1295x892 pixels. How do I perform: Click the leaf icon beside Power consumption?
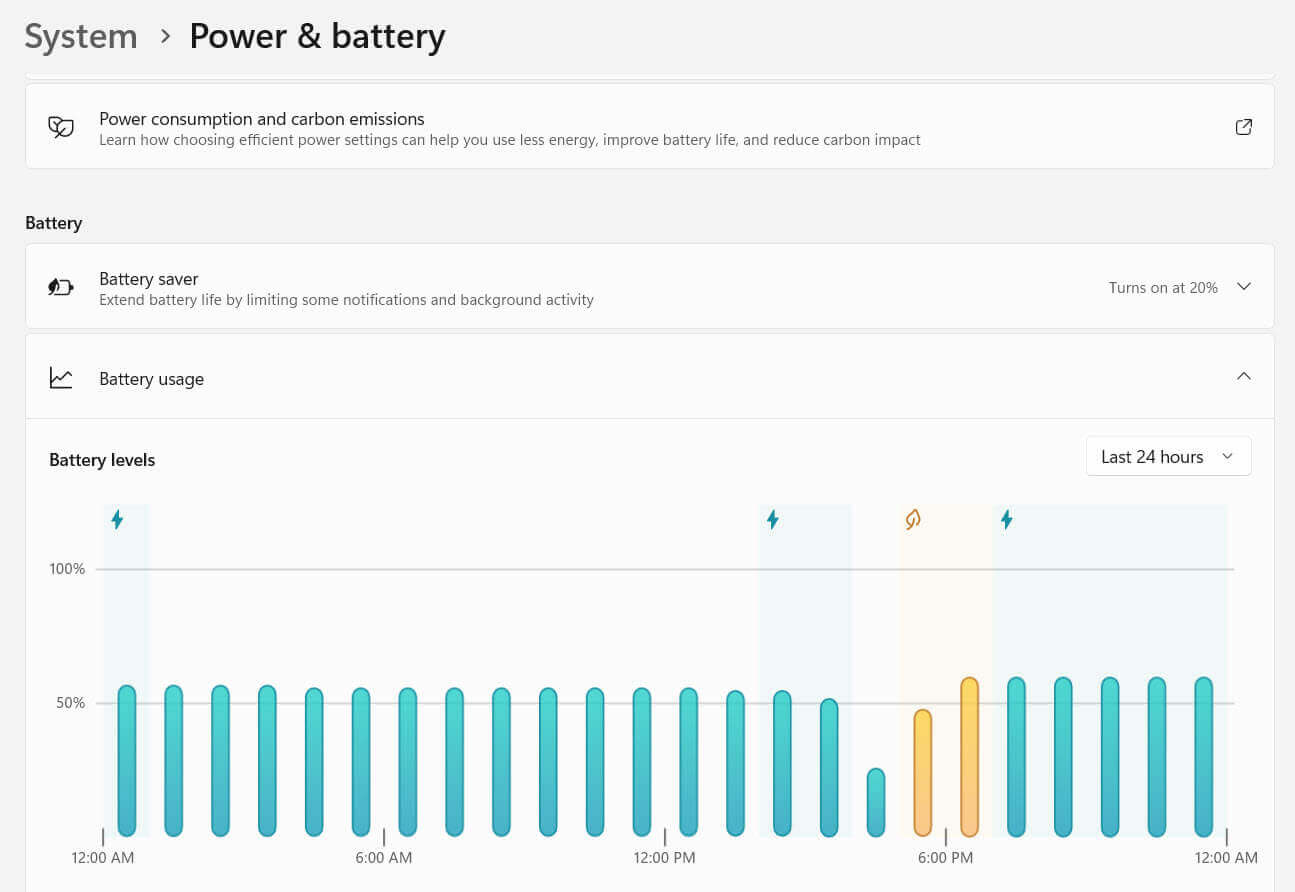click(x=61, y=127)
